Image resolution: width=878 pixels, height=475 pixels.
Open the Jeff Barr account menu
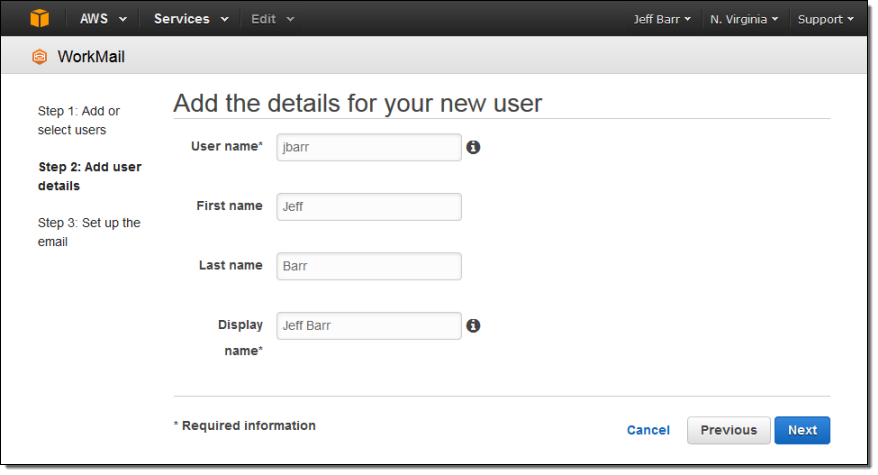[662, 19]
